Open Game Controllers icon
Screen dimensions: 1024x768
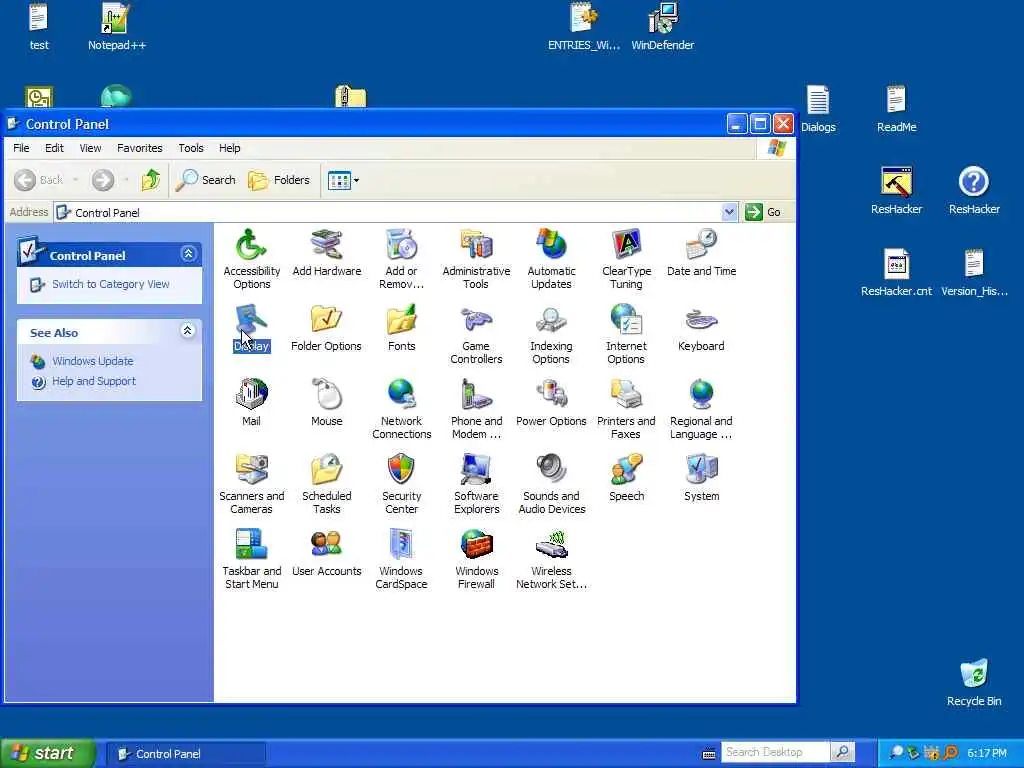point(476,320)
